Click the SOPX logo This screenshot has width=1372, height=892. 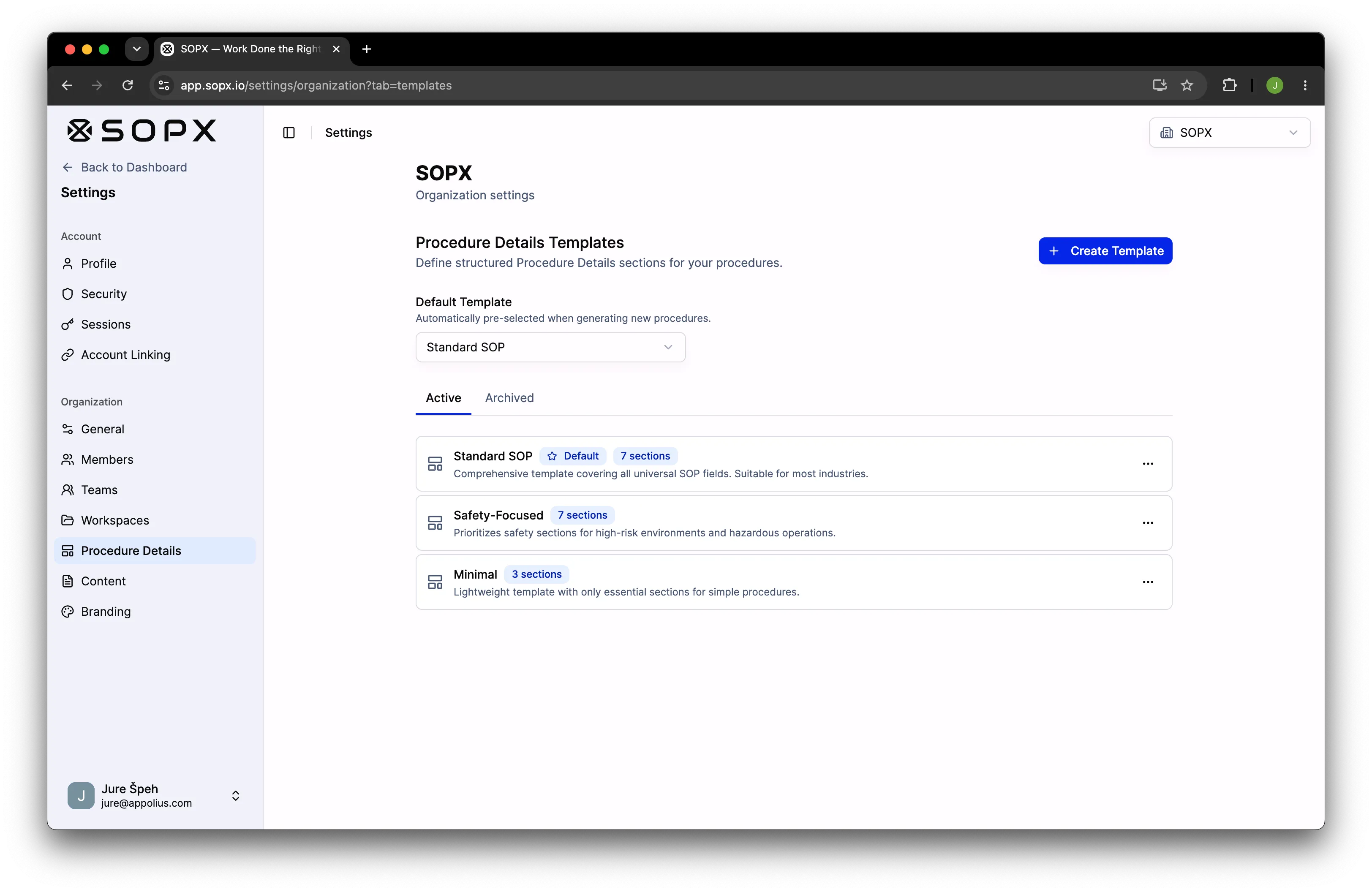pos(142,131)
